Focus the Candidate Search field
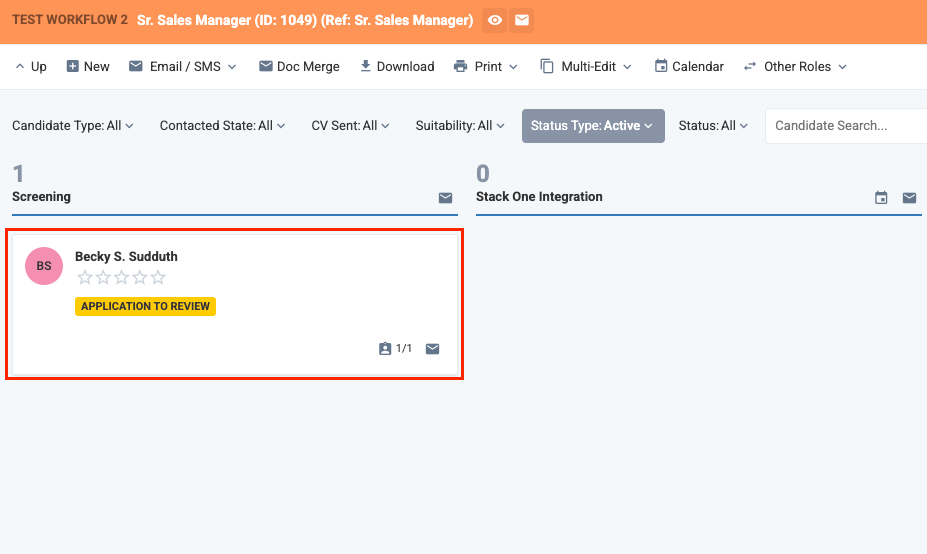 [x=846, y=125]
